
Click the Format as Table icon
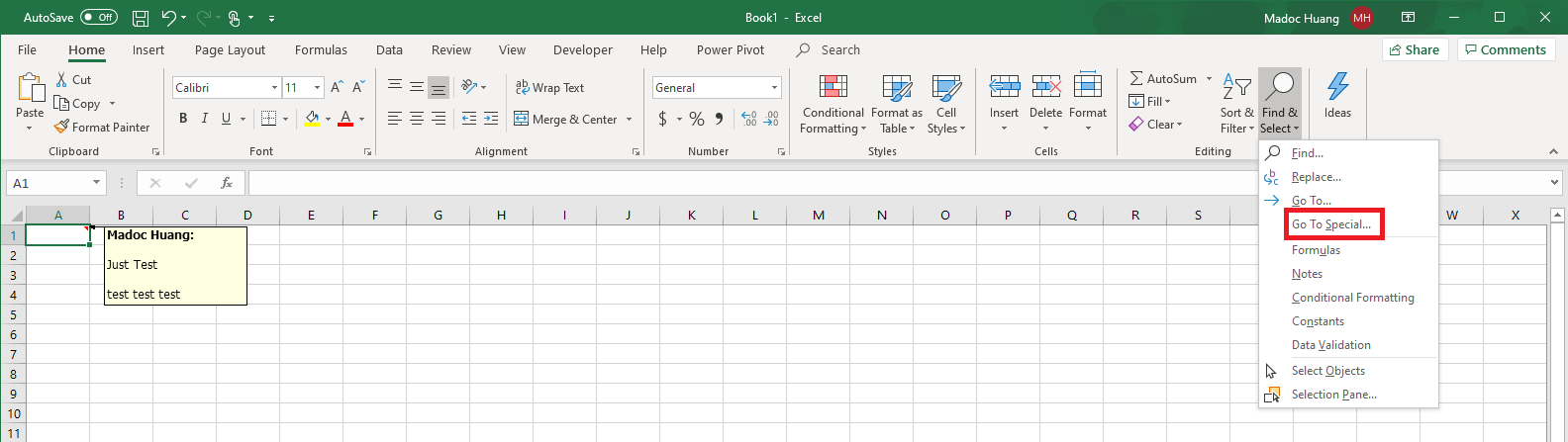(896, 88)
